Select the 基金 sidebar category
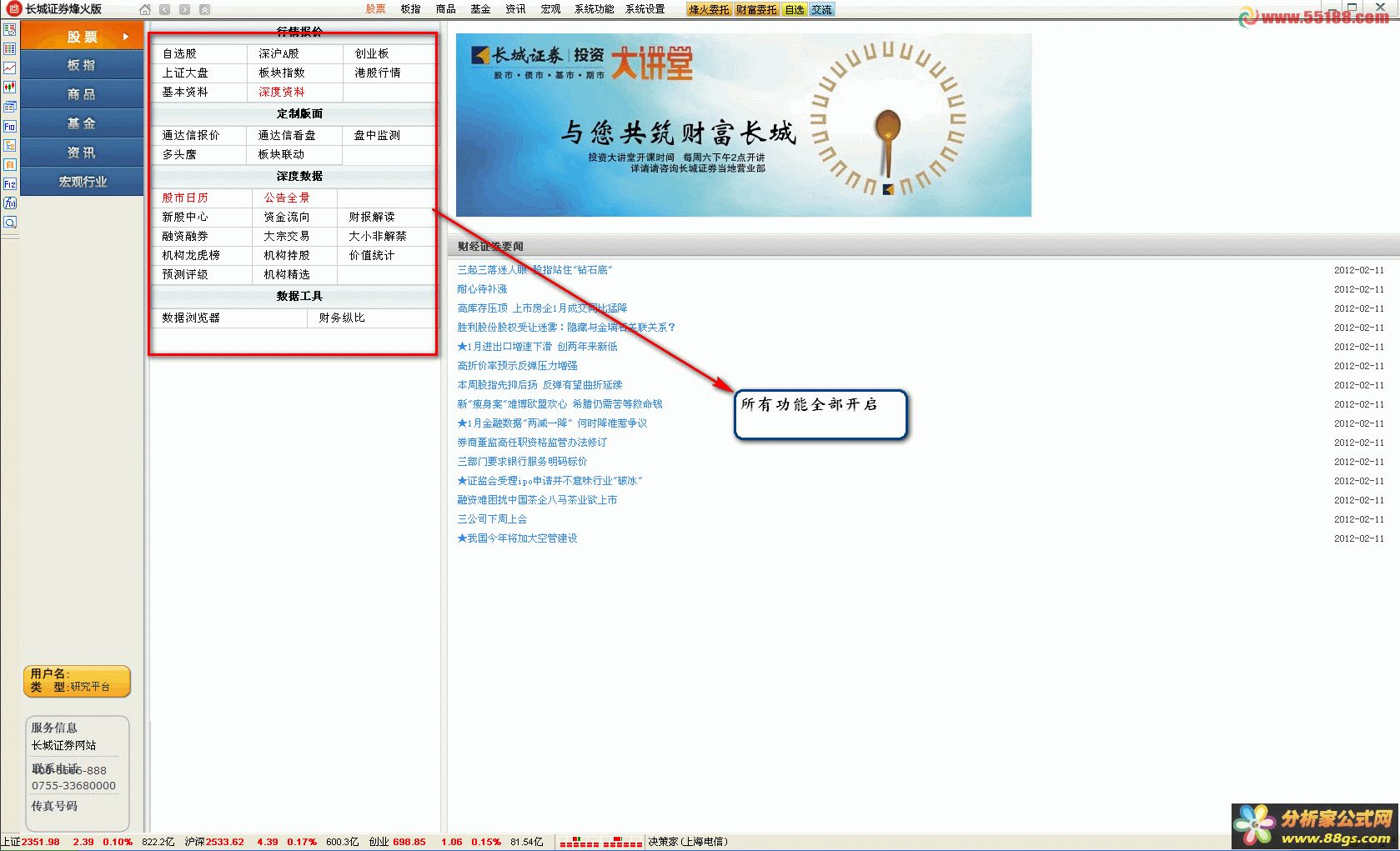Viewport: 1400px width, 851px height. (82, 123)
